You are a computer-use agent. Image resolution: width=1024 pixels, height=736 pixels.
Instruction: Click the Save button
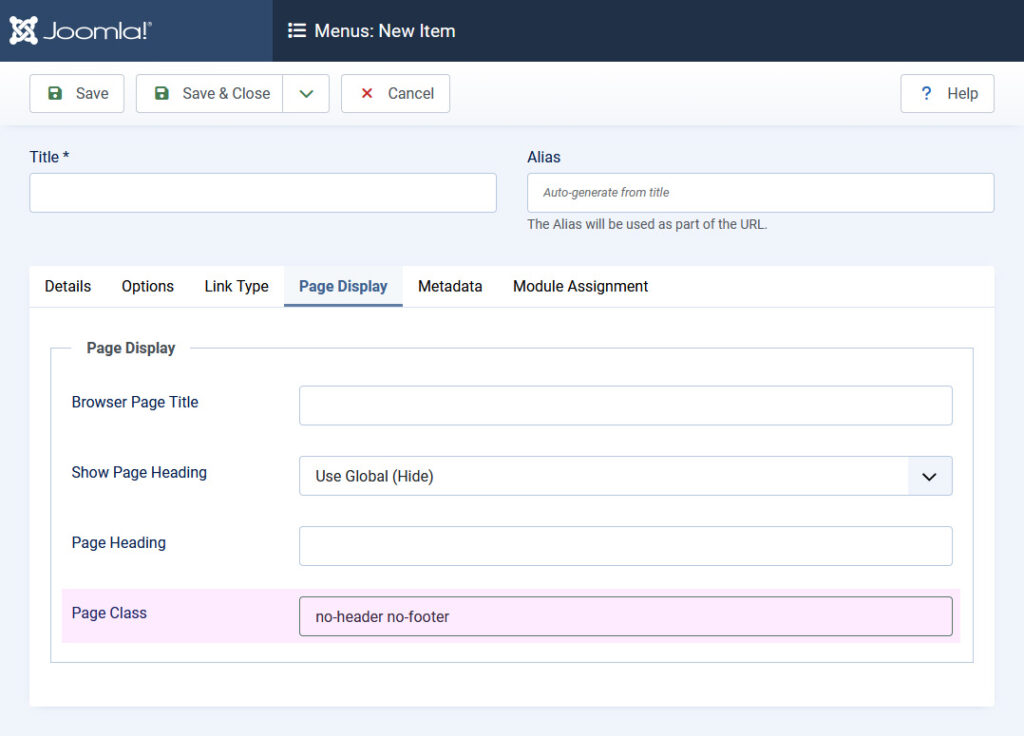pos(77,93)
